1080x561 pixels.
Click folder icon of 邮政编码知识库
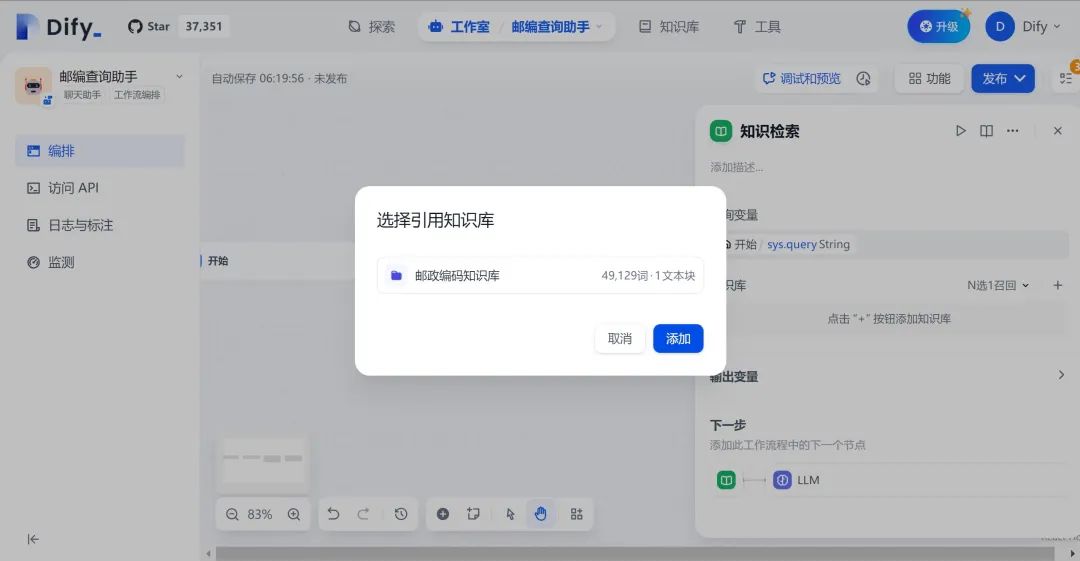[396, 276]
